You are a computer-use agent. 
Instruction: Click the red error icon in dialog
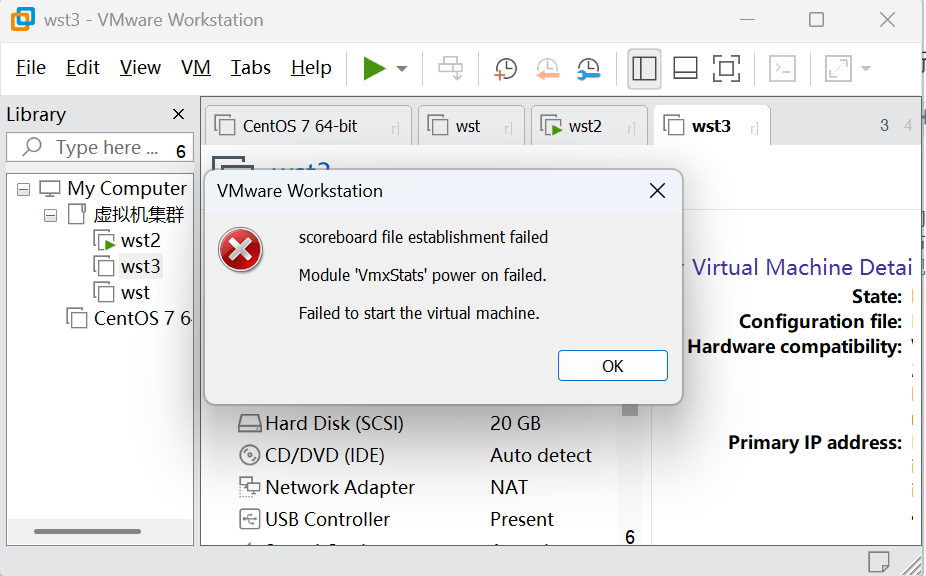click(240, 250)
